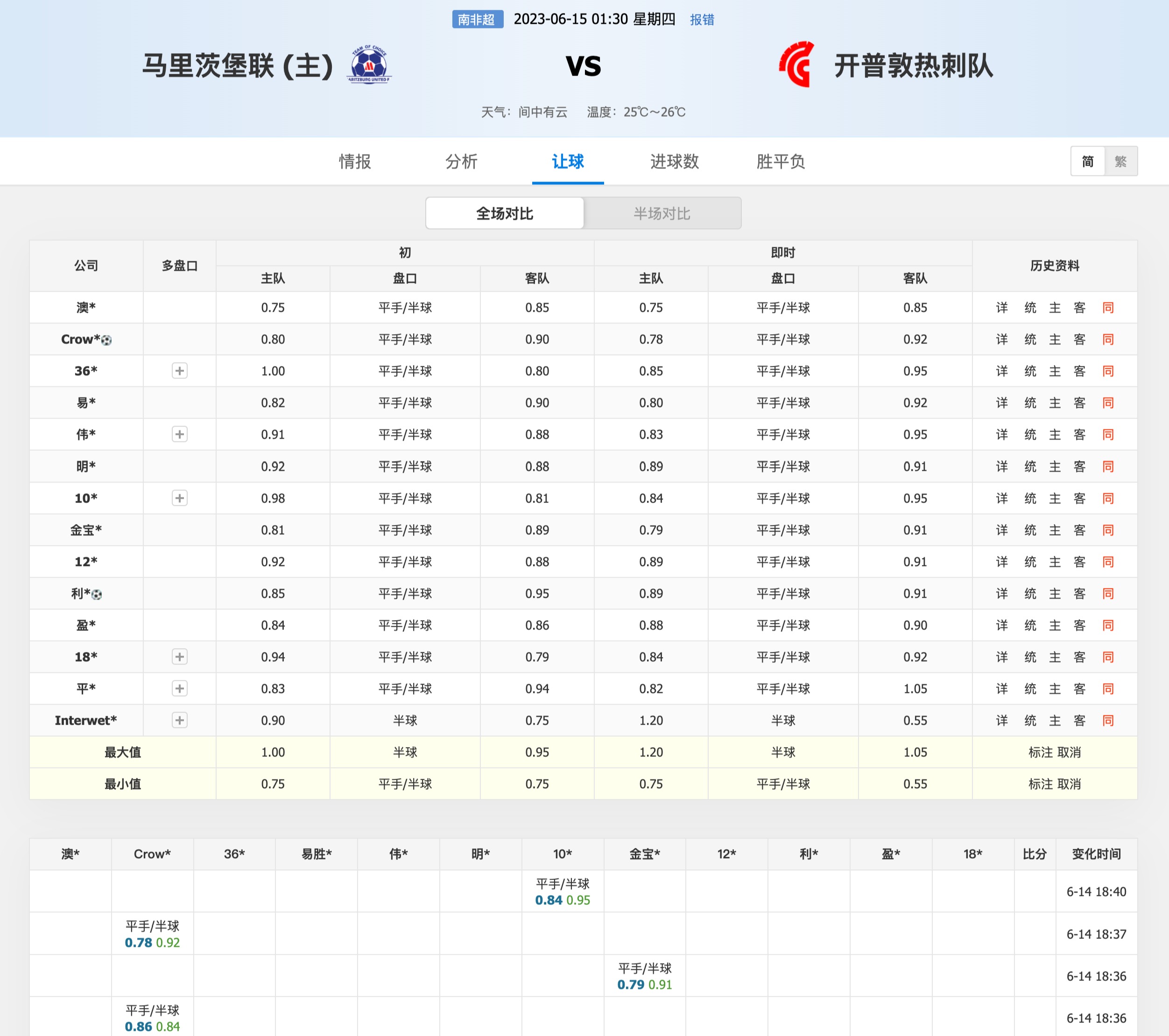Click the Interwet* company name

coord(86,721)
